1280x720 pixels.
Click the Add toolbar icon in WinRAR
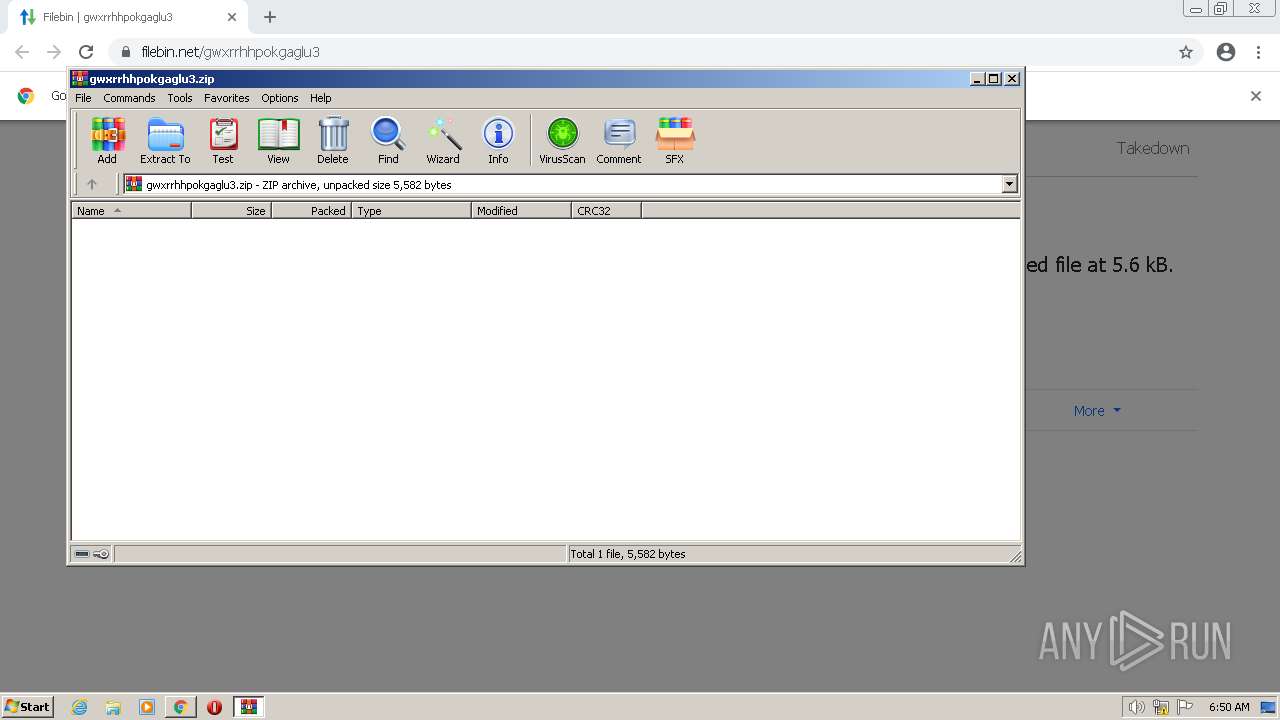pos(107,140)
